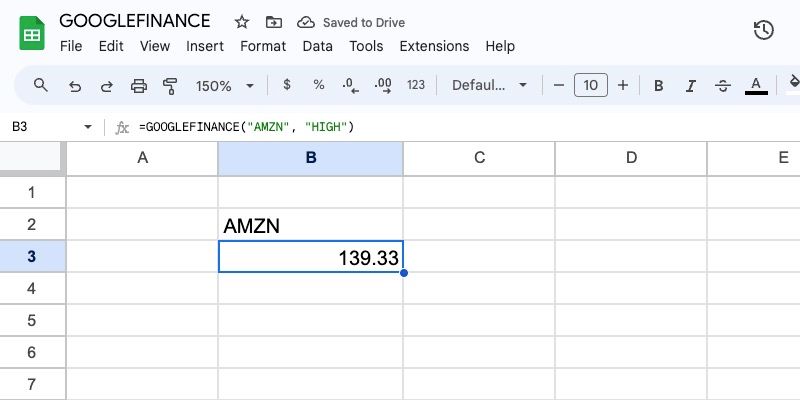Open the Extensions menu

point(434,46)
